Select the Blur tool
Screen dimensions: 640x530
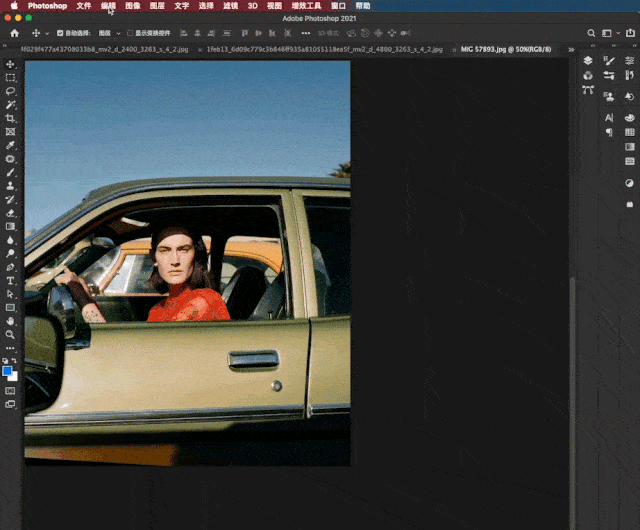(x=10, y=240)
